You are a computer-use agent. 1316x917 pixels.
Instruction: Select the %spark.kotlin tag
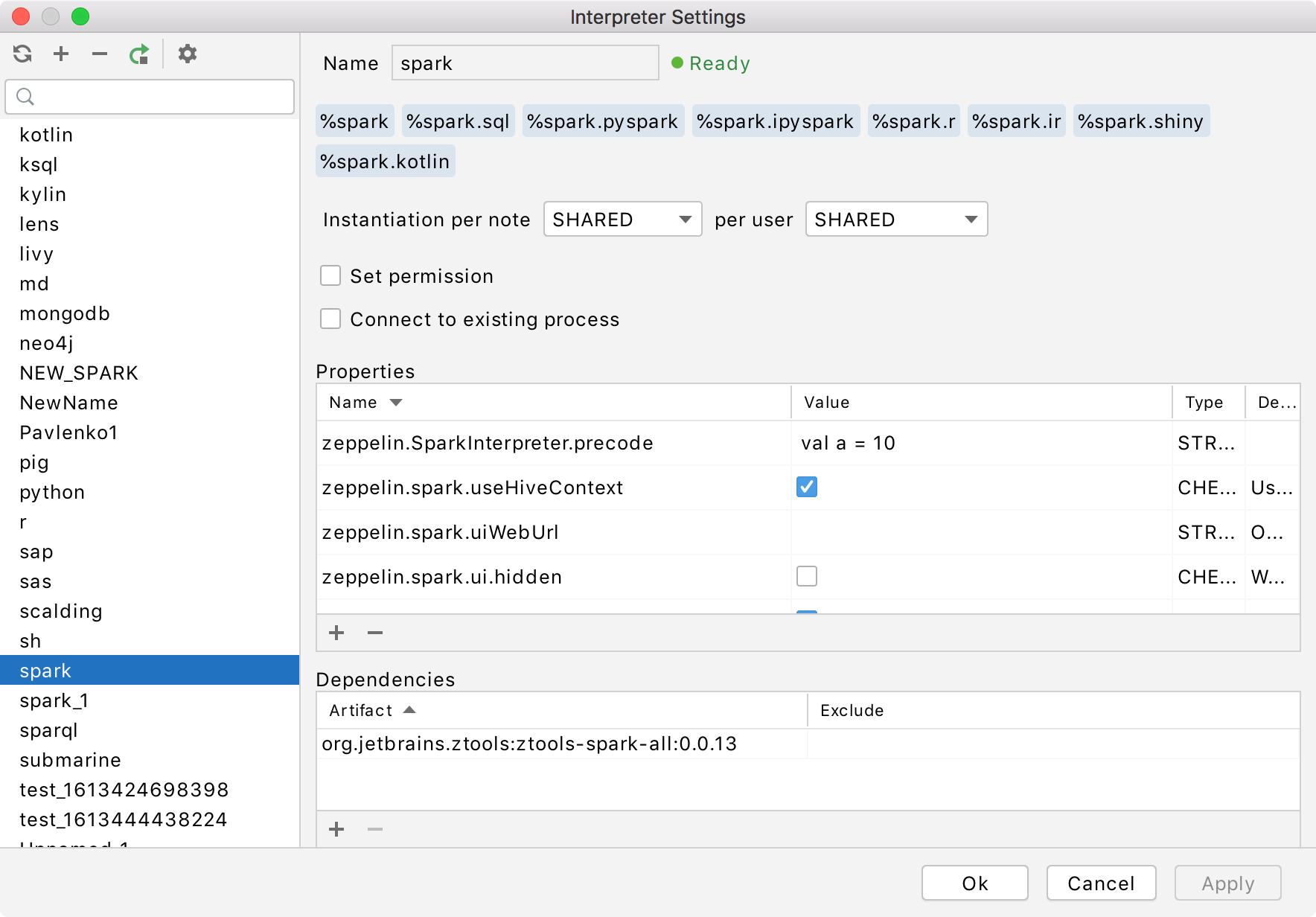click(385, 161)
